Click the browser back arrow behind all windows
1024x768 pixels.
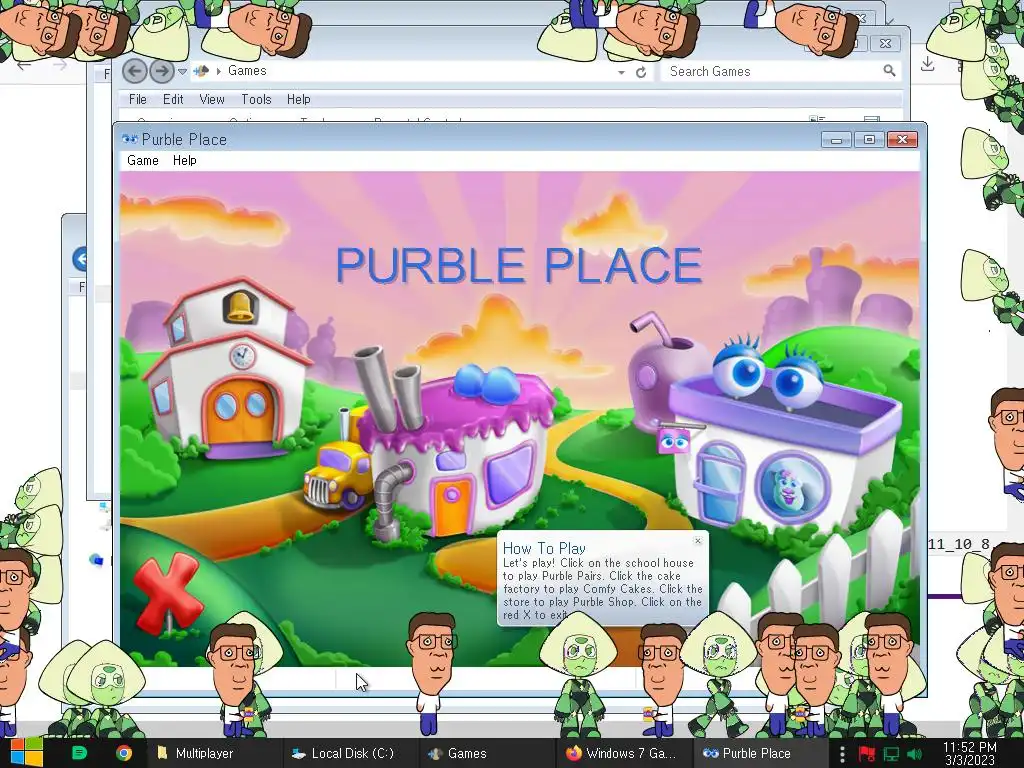tap(24, 65)
